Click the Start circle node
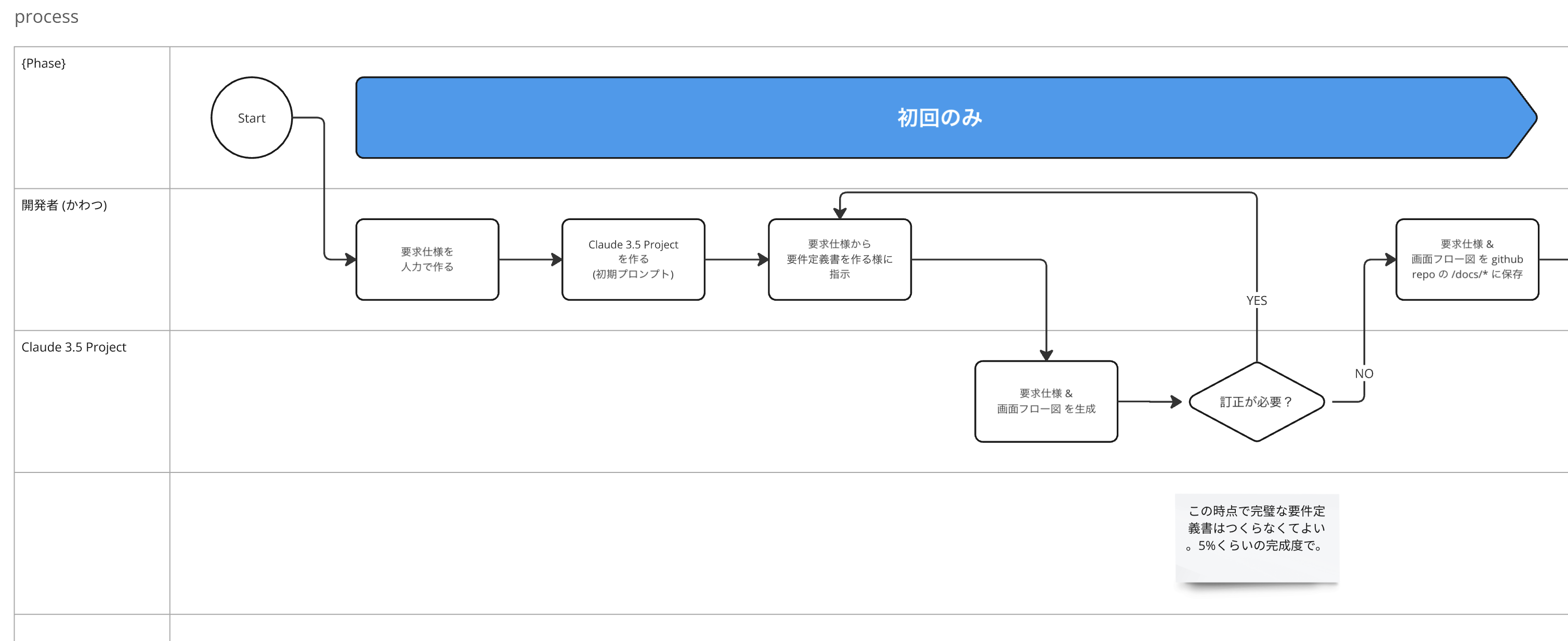 click(x=252, y=118)
